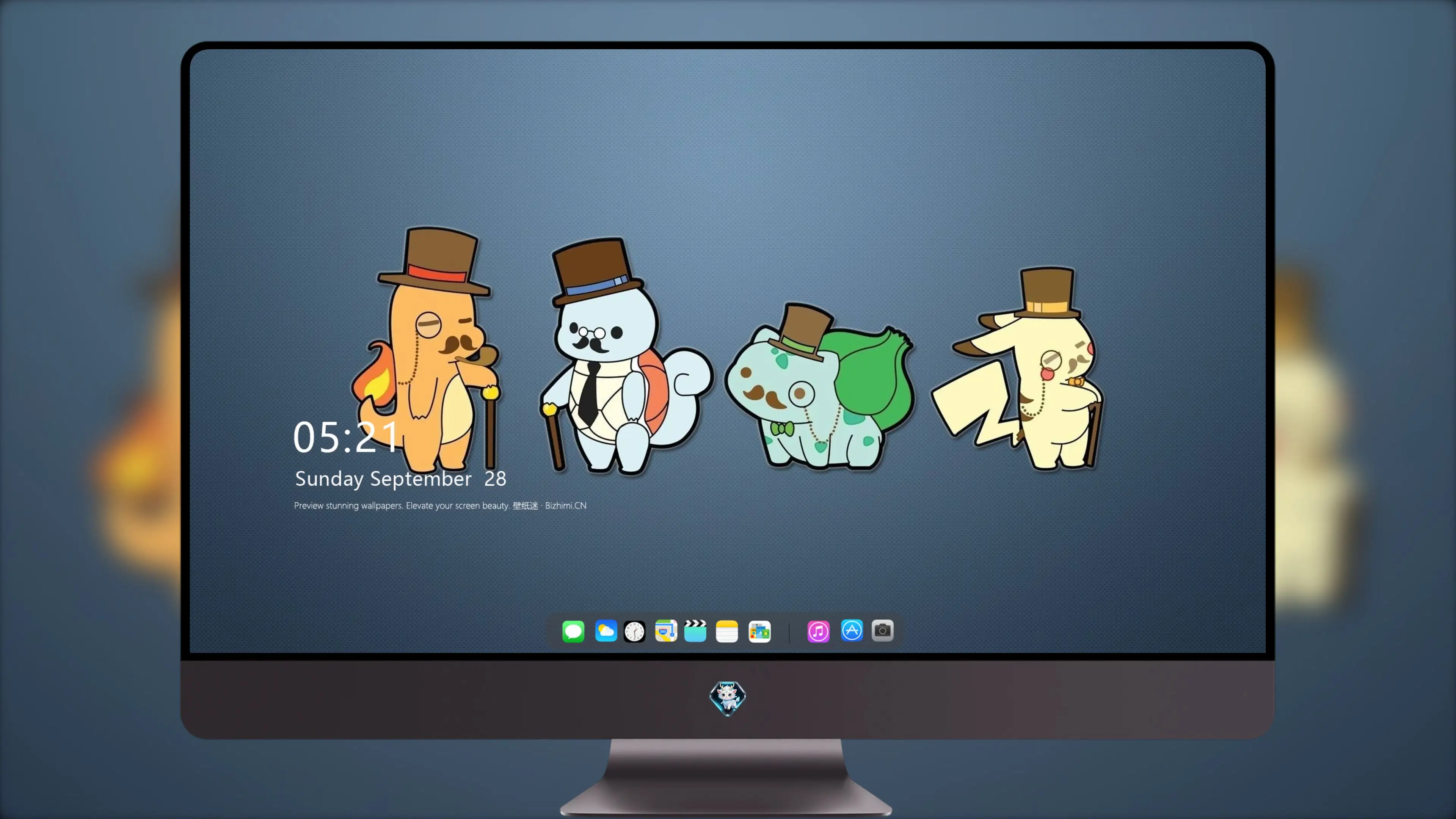The image size is (1456, 819).
Task: Open the Maps app in the dock
Action: tap(666, 631)
